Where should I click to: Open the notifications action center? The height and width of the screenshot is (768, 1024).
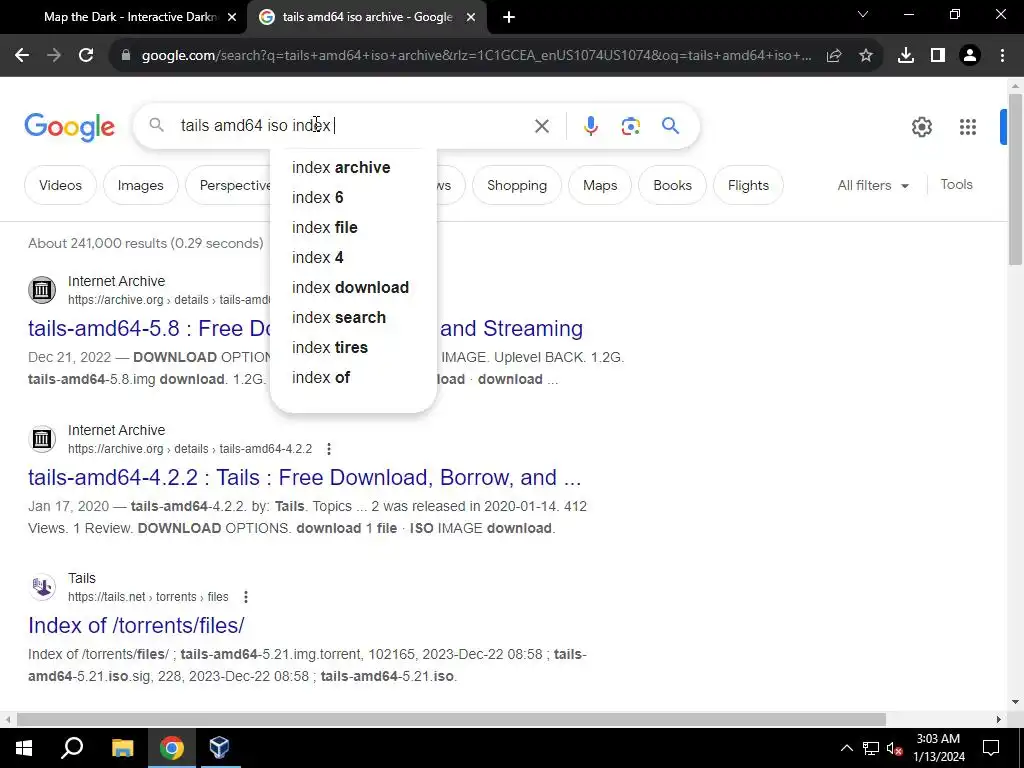click(x=991, y=748)
